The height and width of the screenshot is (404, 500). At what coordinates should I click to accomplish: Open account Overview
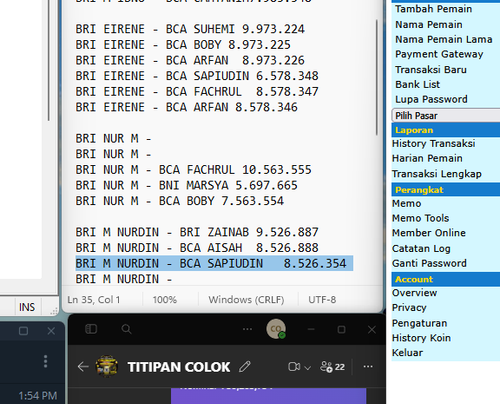[414, 293]
